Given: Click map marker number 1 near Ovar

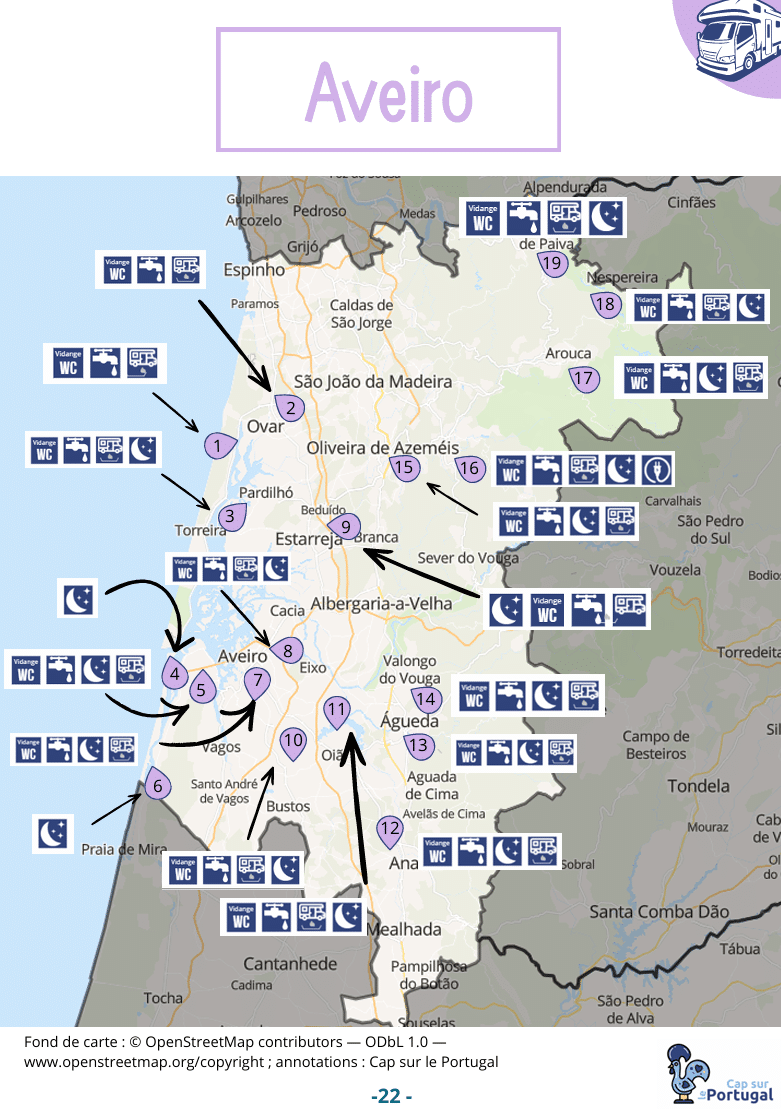Looking at the screenshot, I should [219, 446].
